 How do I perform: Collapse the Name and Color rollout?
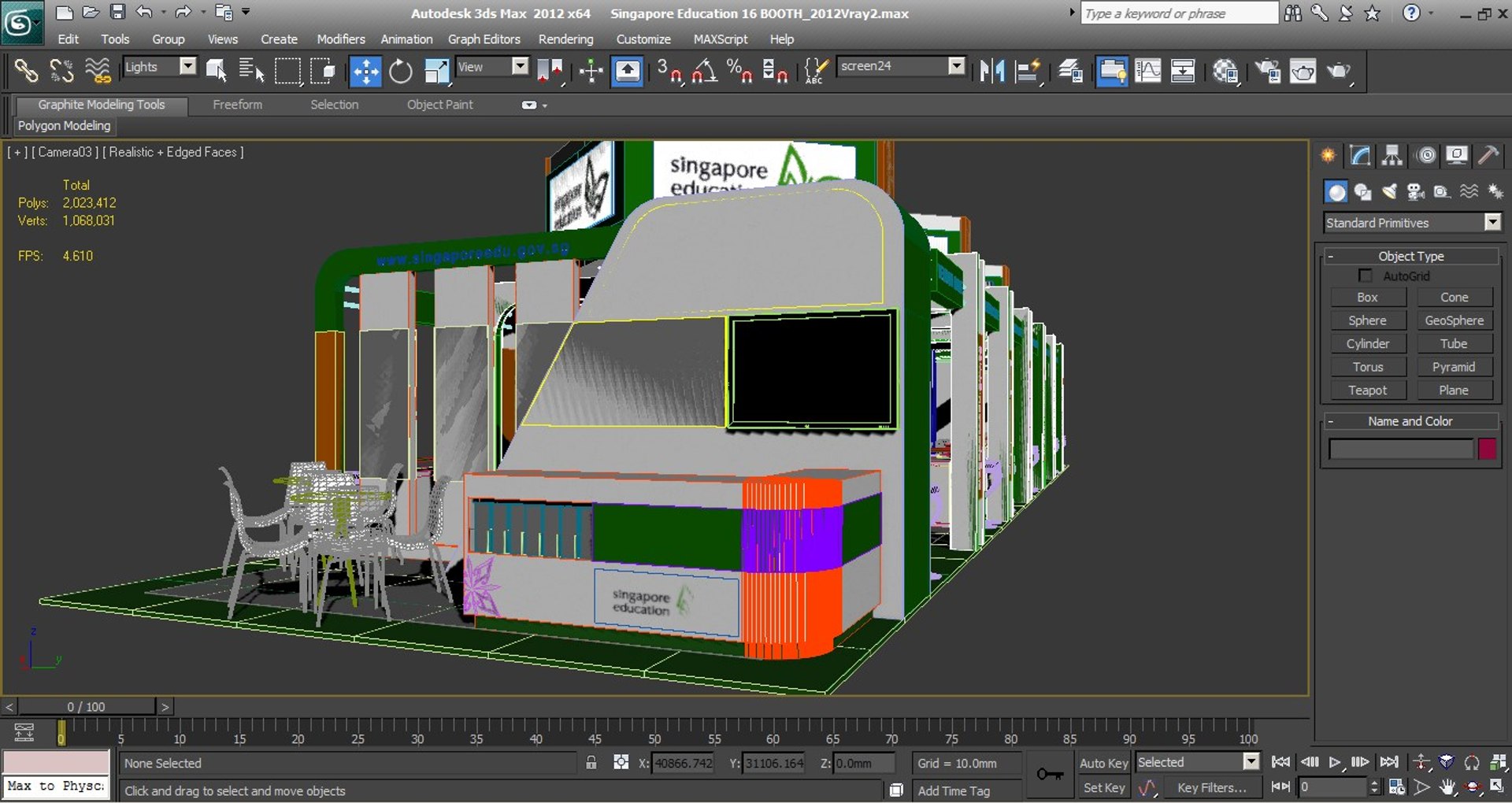click(1330, 421)
